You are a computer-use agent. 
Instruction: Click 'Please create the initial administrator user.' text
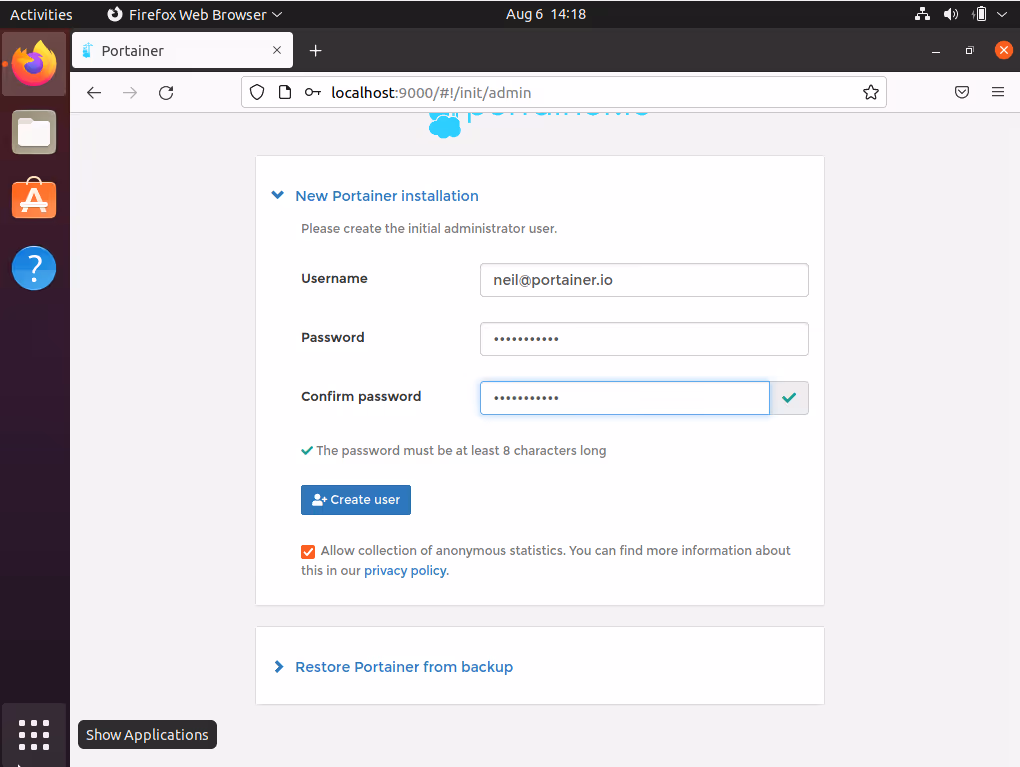click(429, 228)
